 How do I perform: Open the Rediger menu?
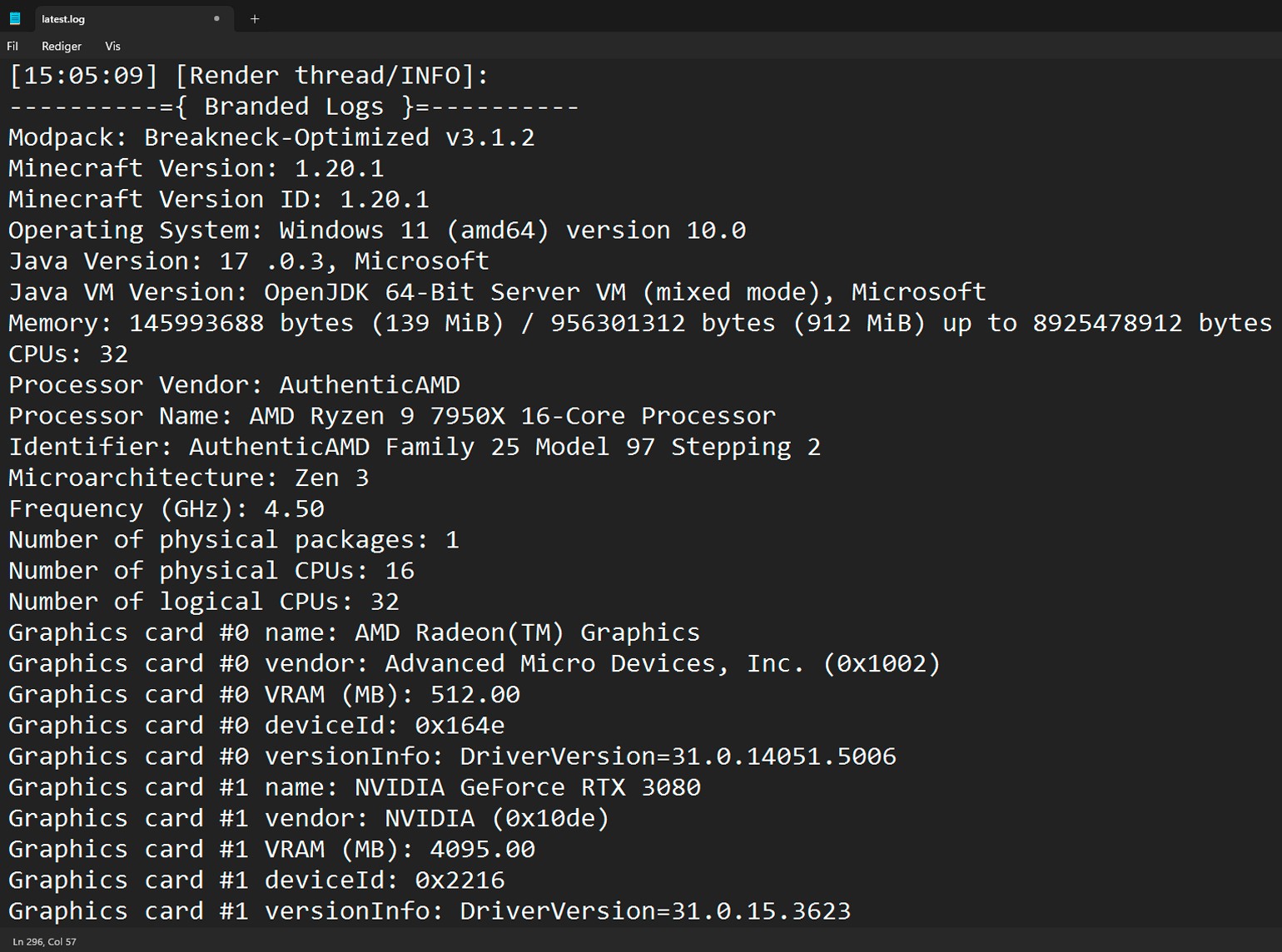pos(62,47)
